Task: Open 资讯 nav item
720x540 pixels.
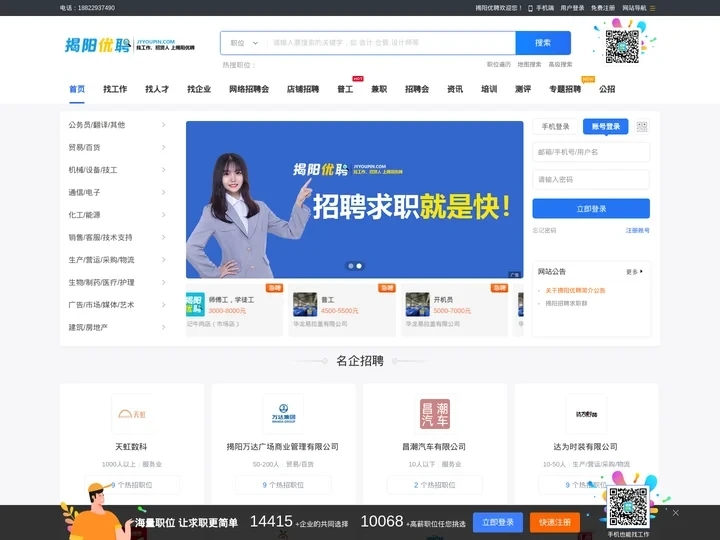Action: [x=455, y=89]
